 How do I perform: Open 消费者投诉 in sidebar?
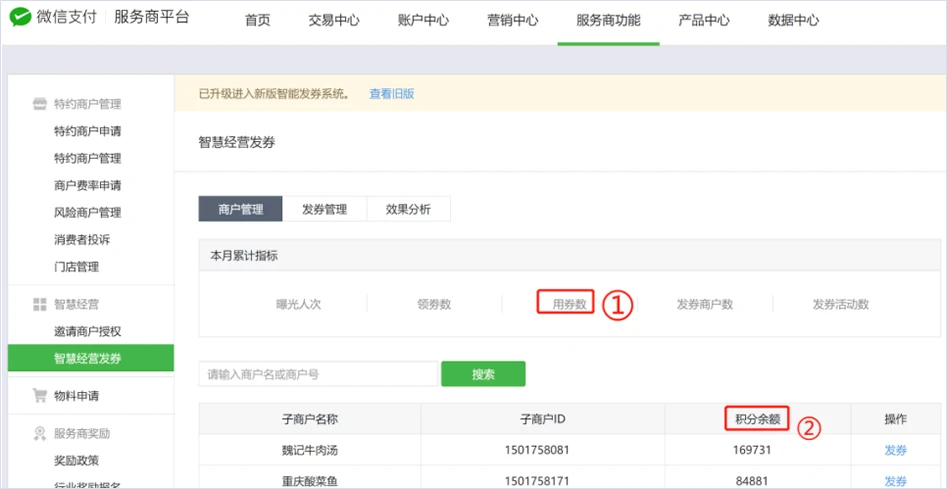(x=82, y=240)
